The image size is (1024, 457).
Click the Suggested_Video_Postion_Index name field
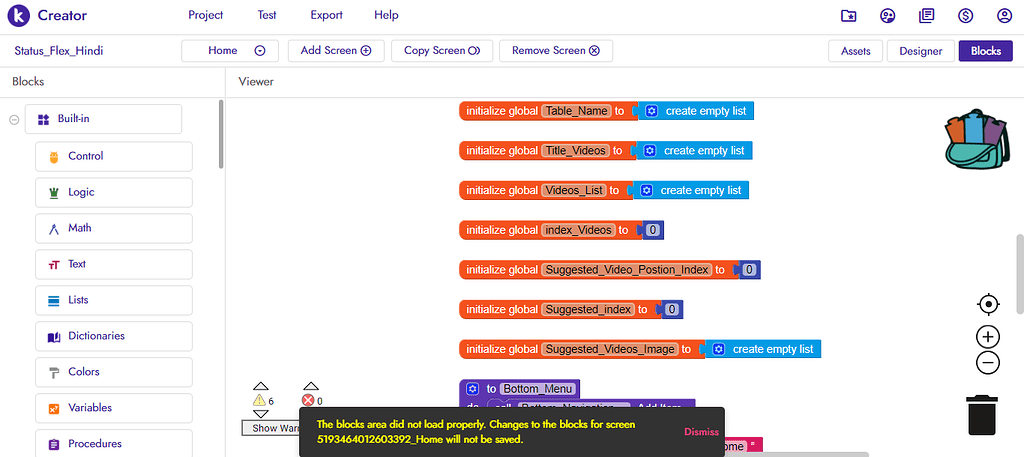626,270
